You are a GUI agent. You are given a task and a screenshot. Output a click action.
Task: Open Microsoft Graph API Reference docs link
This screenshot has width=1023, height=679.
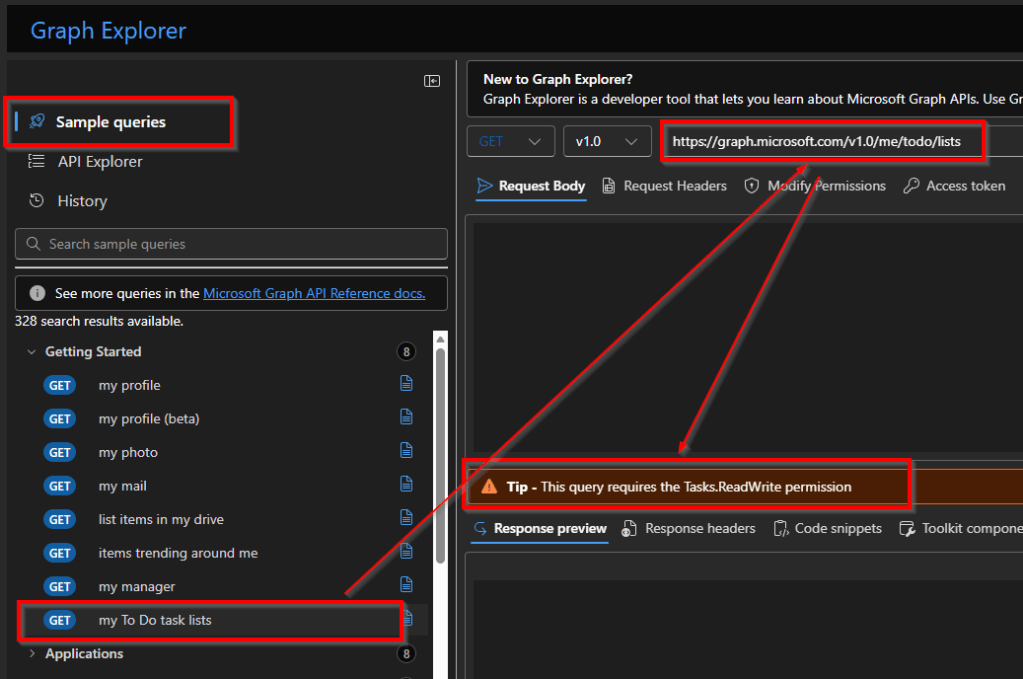coord(314,293)
